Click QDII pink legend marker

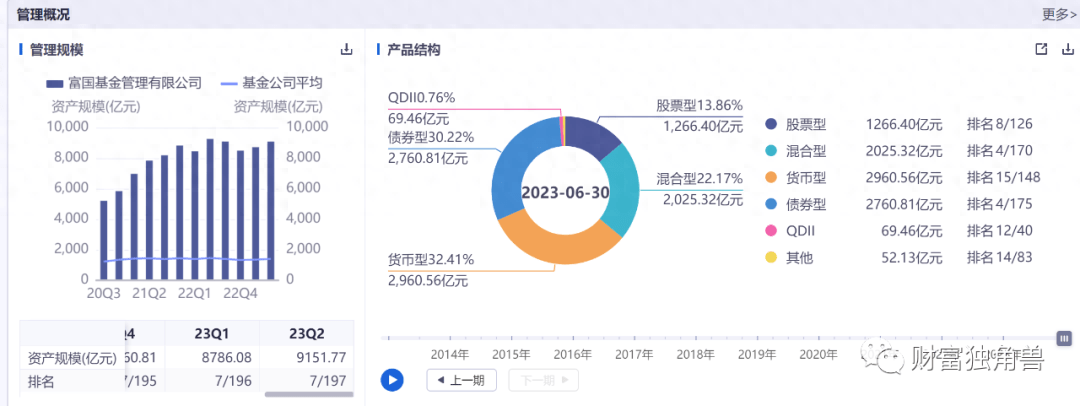click(771, 231)
